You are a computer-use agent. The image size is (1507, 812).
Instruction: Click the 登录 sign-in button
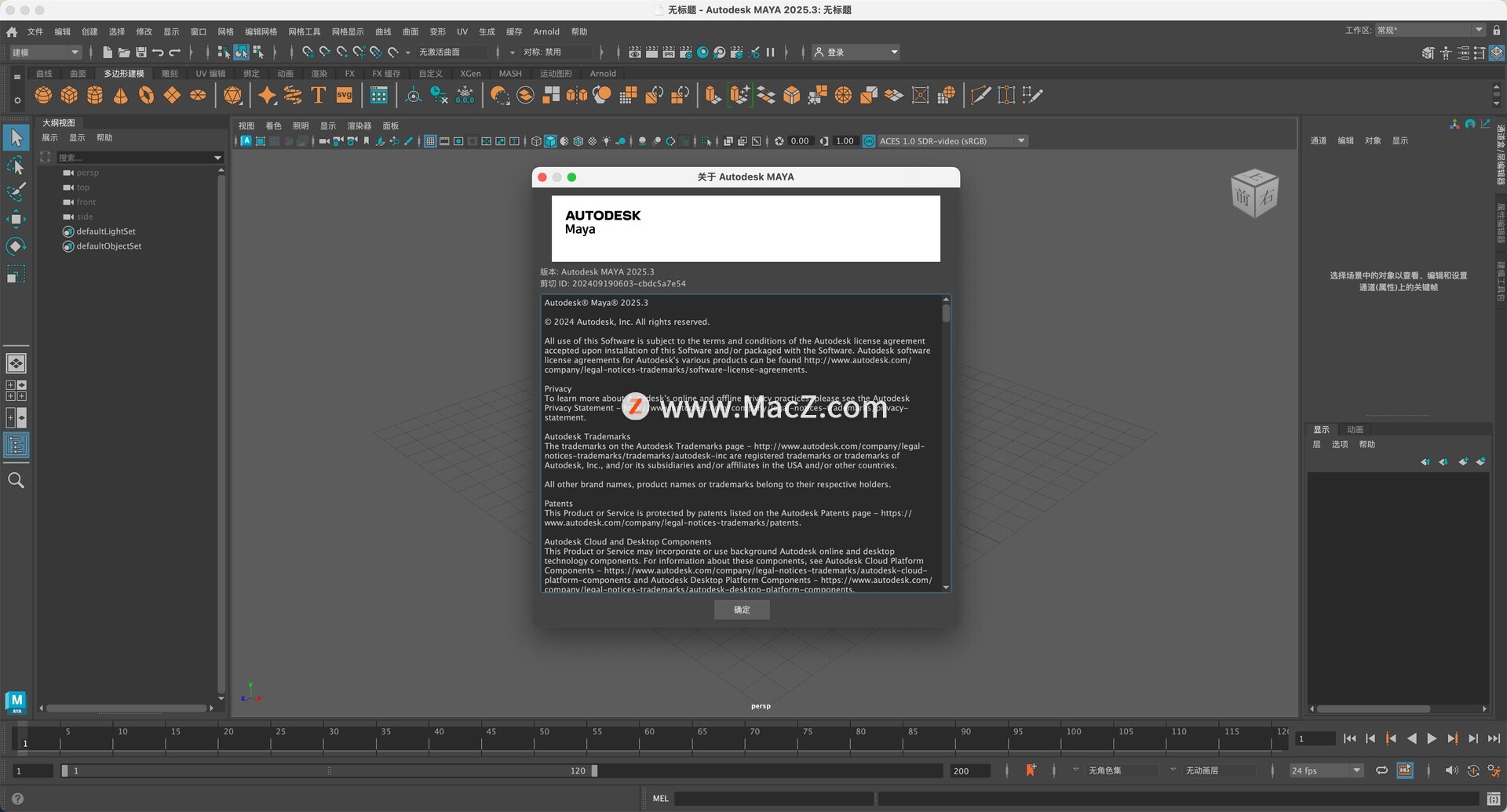tap(855, 53)
